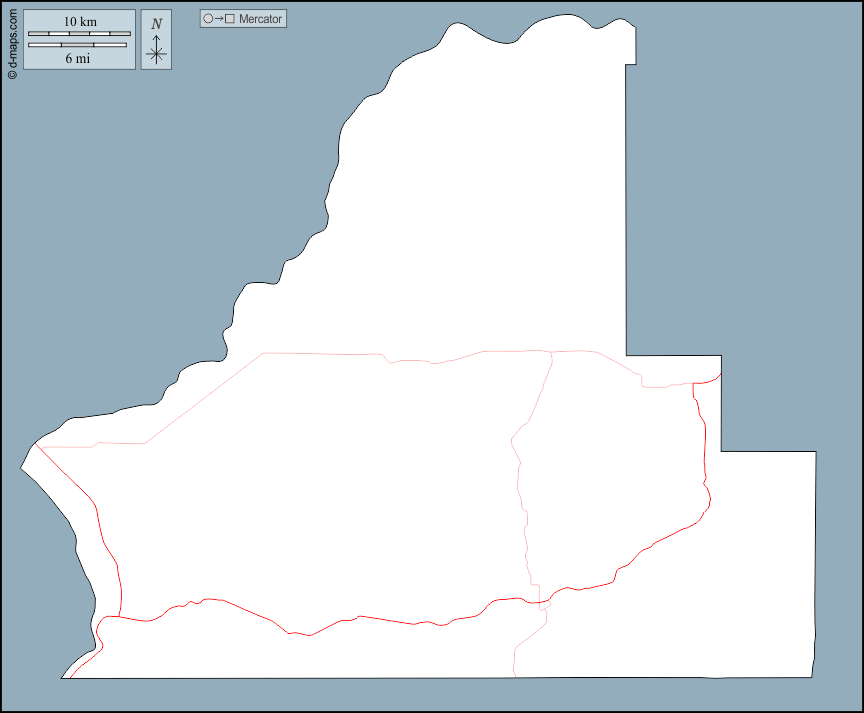Click the arrow between circle and square

click(219, 19)
